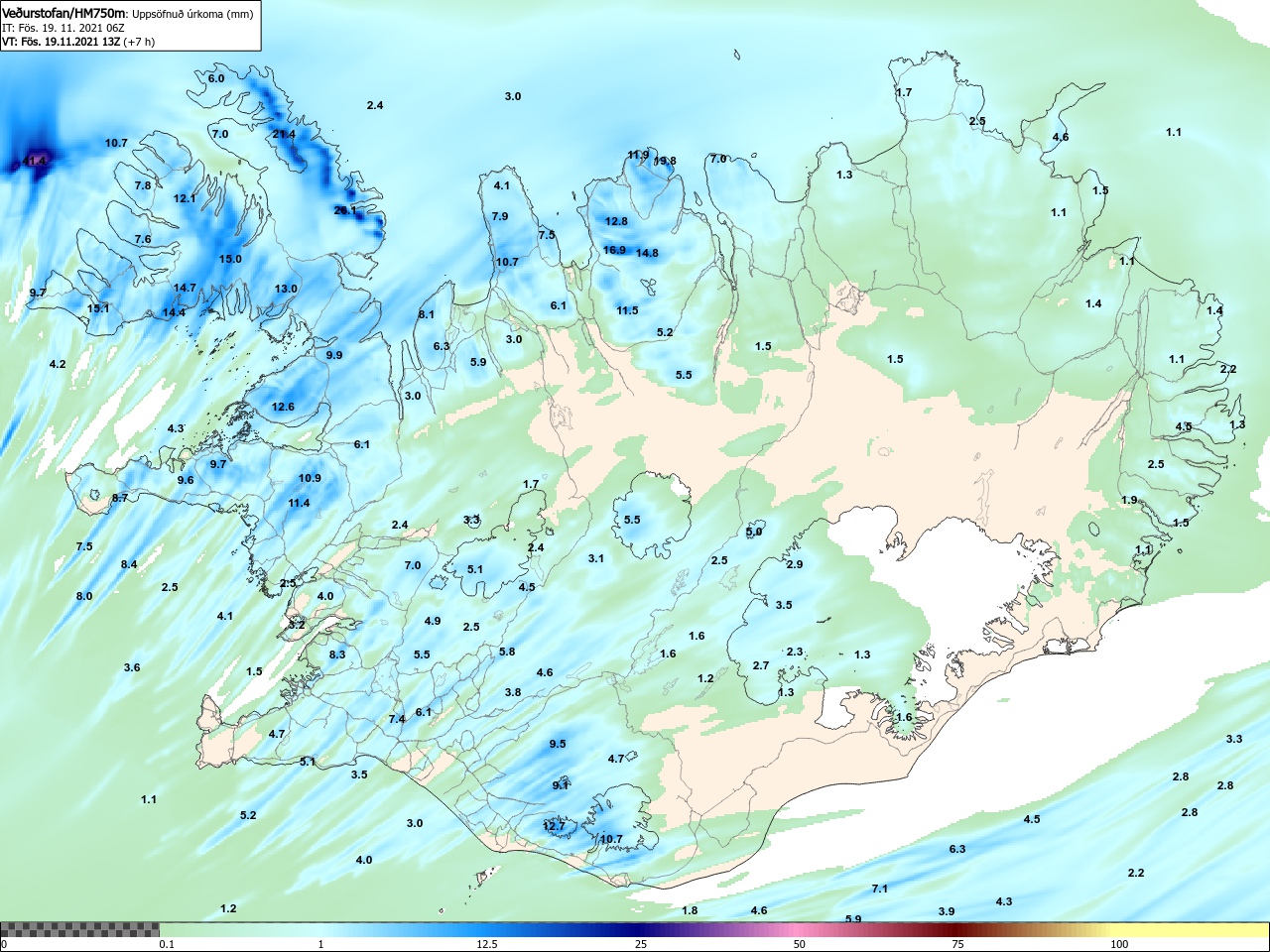Click the 5.8 precipitation value
The image size is (1270, 952).
click(507, 652)
